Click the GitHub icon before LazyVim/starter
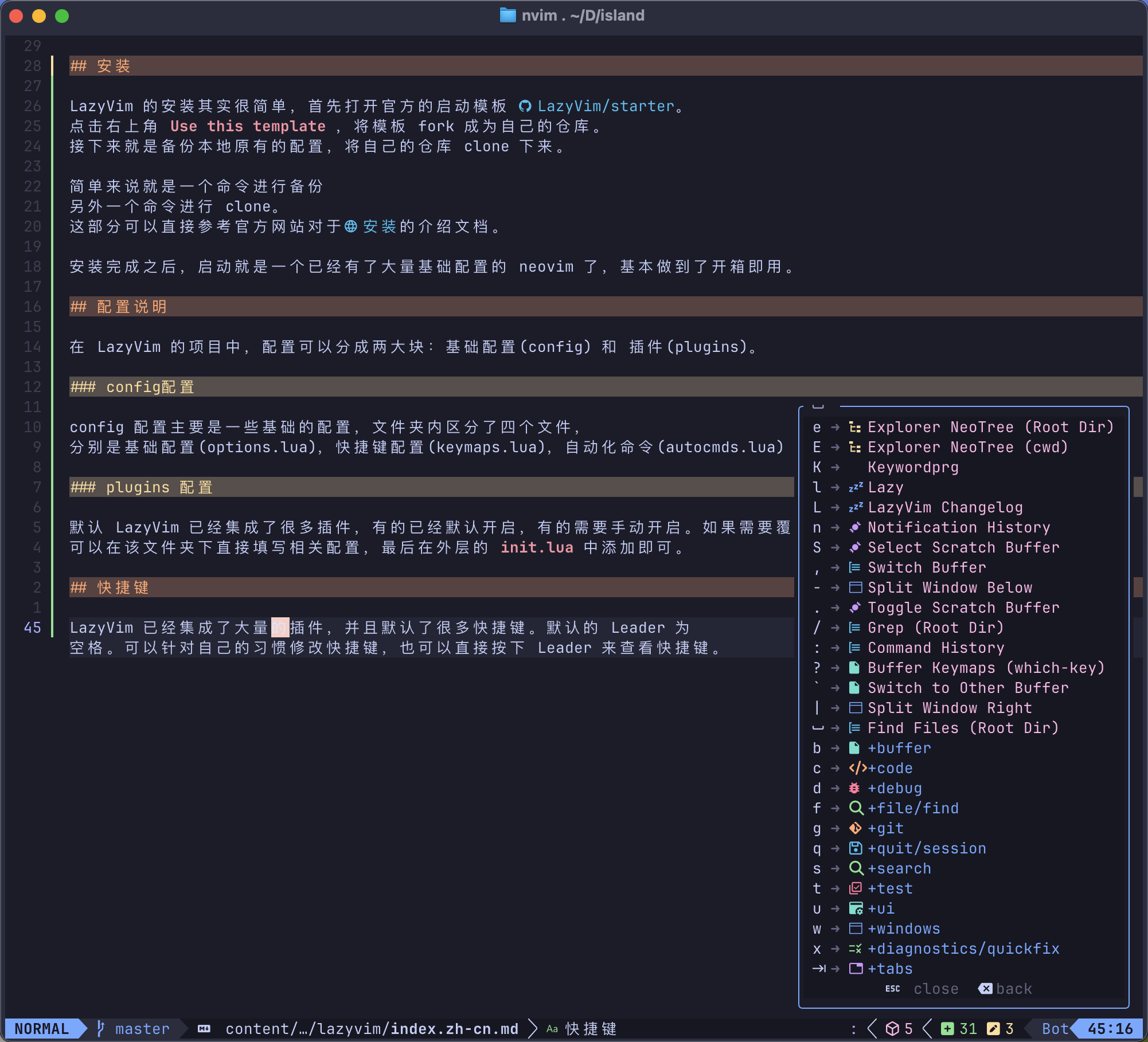This screenshot has height=1042, width=1148. (525, 106)
